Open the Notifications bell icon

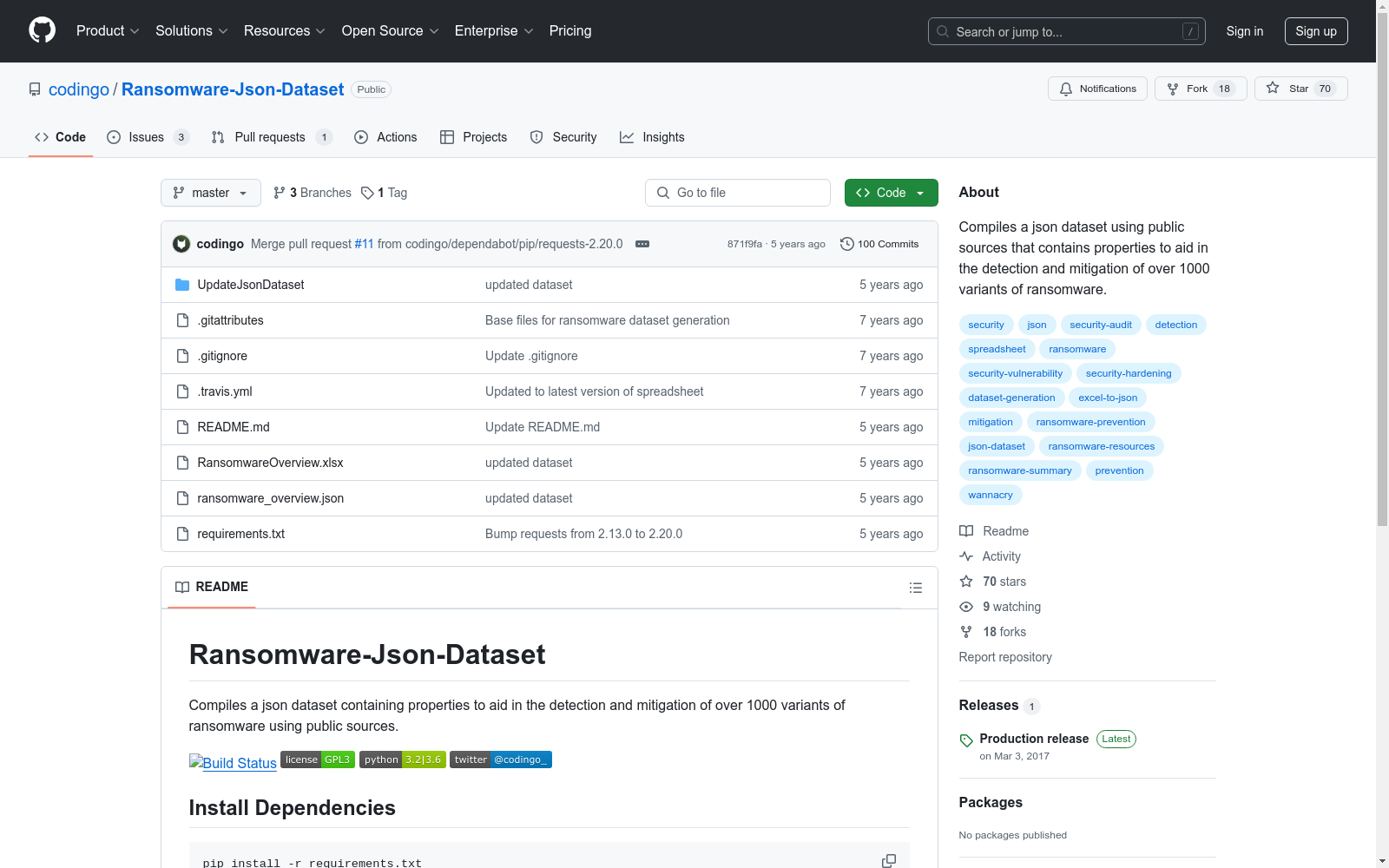pyautogui.click(x=1066, y=88)
